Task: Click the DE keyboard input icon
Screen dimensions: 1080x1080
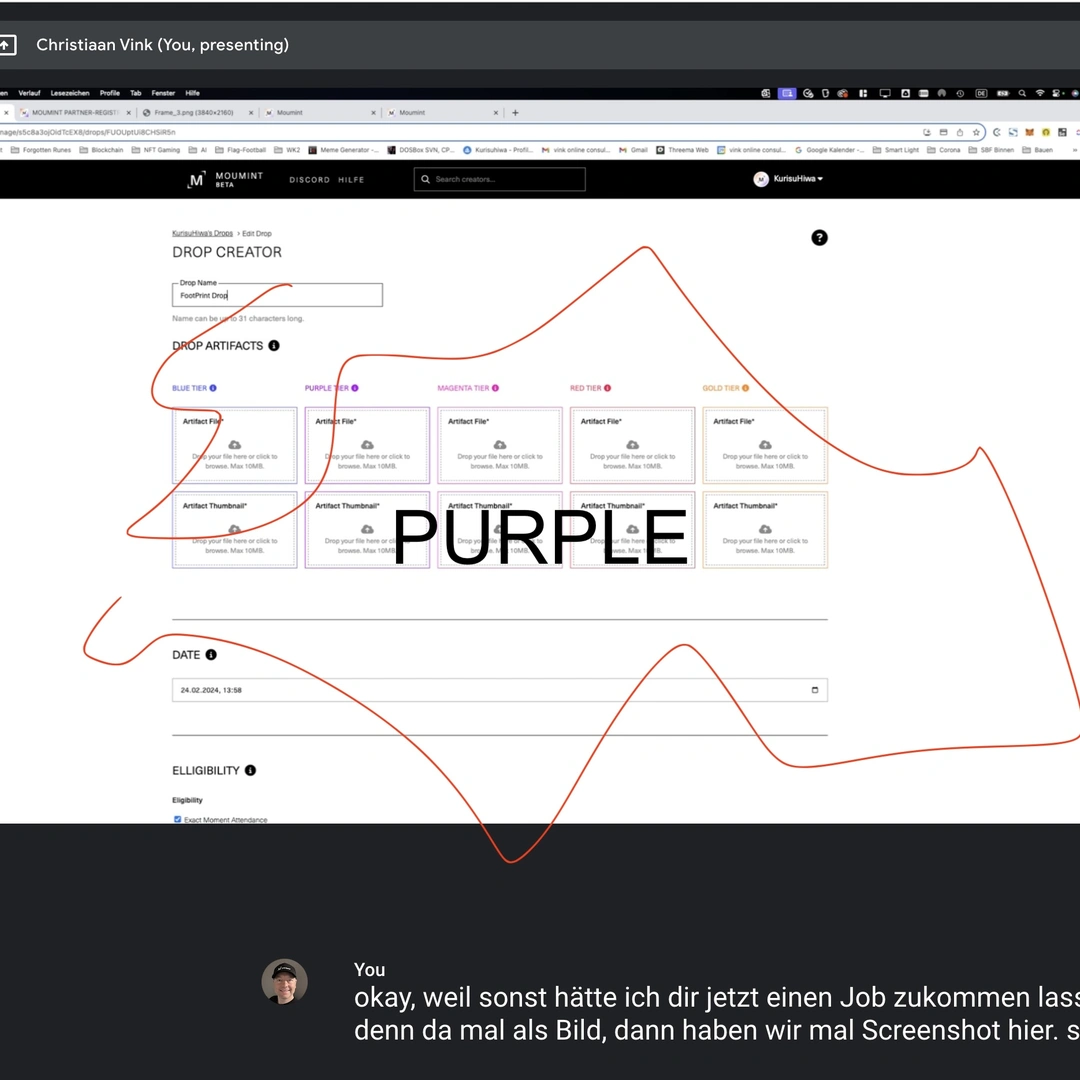Action: tap(982, 93)
